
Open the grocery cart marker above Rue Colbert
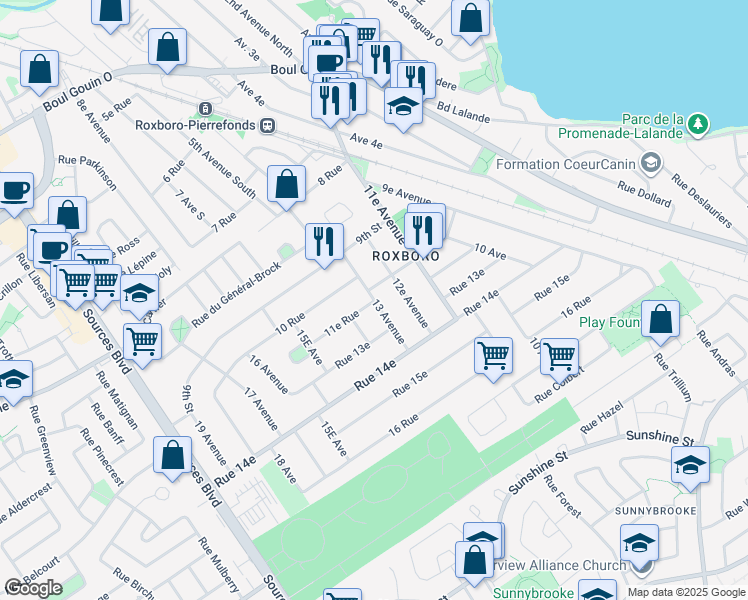click(x=560, y=357)
